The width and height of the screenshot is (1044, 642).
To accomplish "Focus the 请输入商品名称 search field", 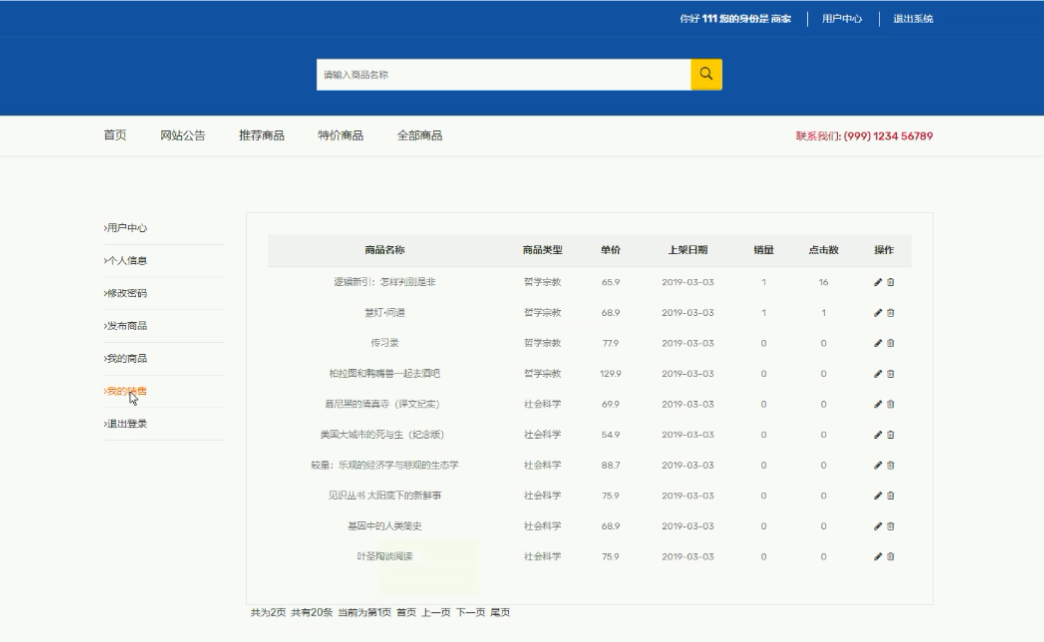I will click(x=503, y=75).
